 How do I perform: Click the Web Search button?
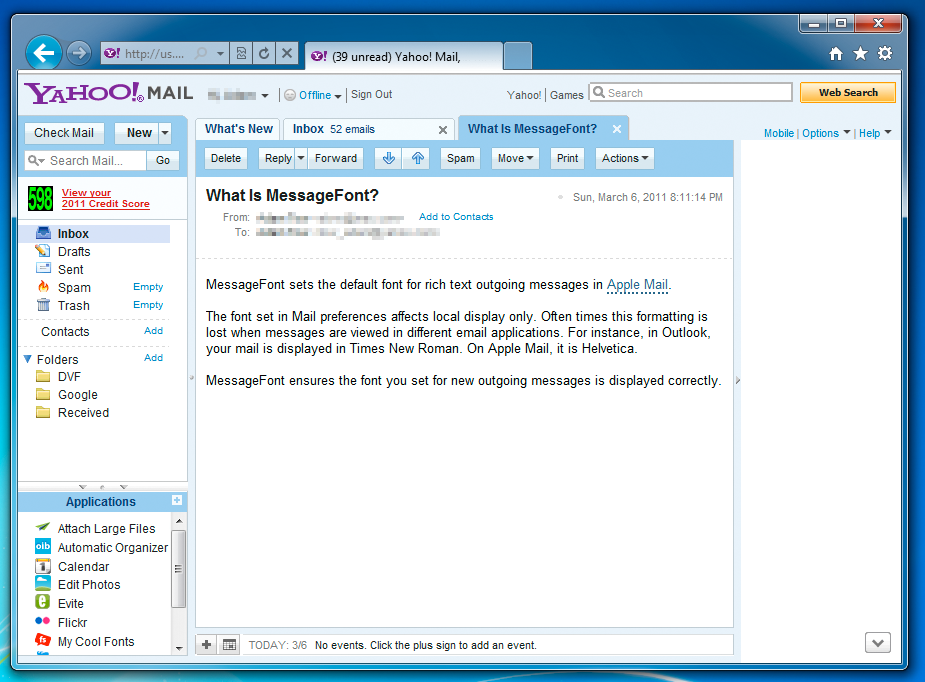coord(848,93)
